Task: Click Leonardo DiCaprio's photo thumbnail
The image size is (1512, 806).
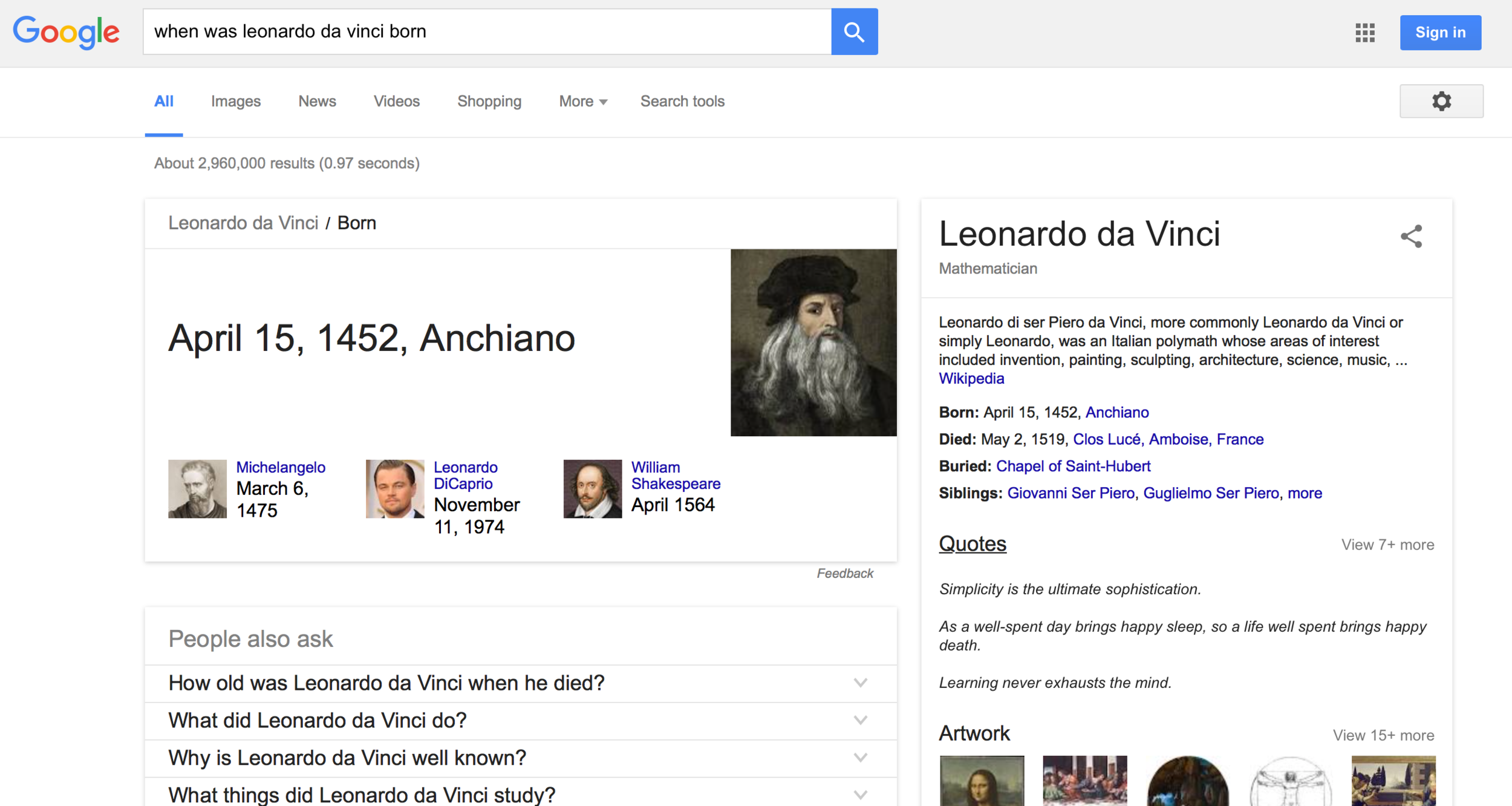Action: coord(395,489)
